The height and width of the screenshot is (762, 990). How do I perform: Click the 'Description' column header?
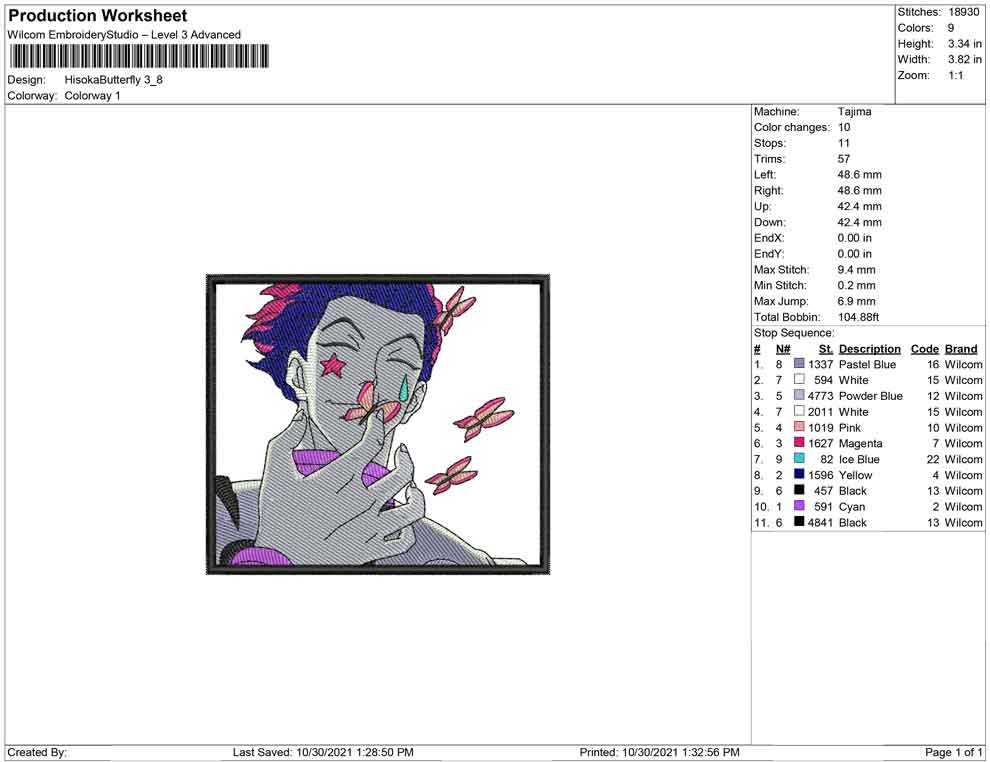click(x=870, y=349)
